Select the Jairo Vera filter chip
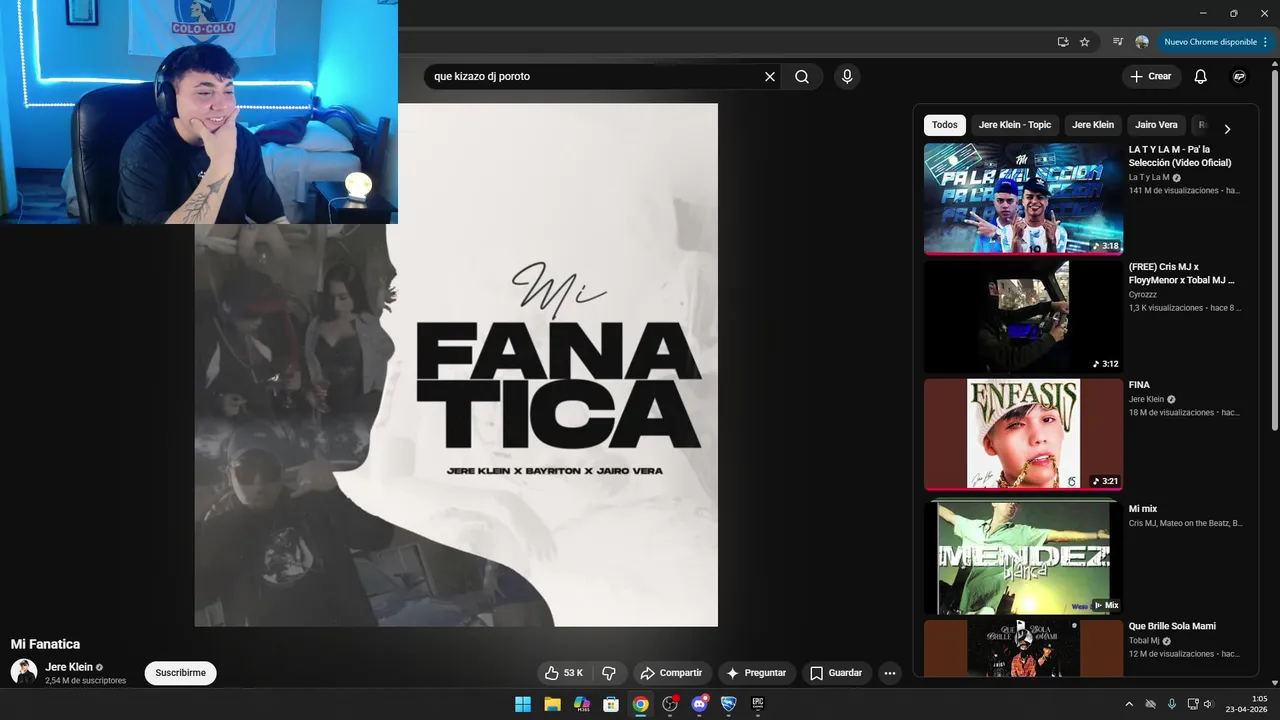Viewport: 1280px width, 720px height. tap(1156, 125)
